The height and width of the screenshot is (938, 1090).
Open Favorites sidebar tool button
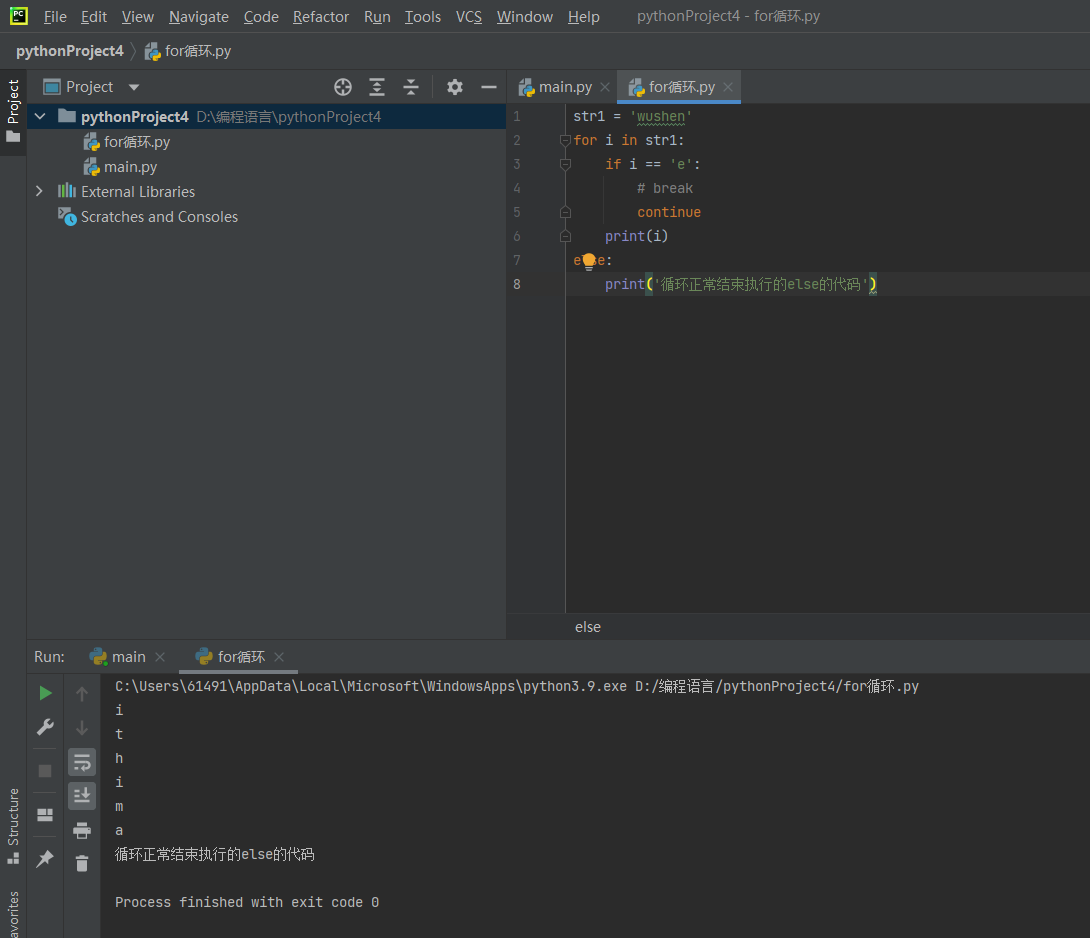click(13, 912)
